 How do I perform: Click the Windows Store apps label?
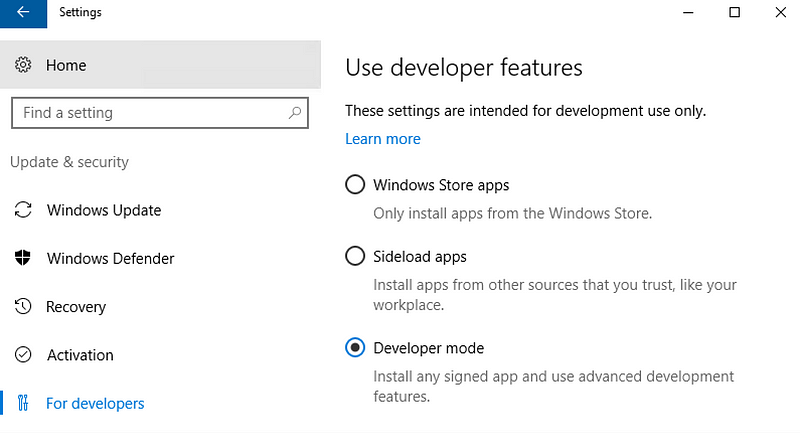[441, 185]
